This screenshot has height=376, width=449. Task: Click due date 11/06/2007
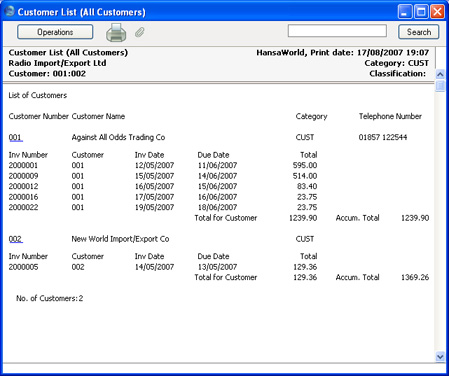coord(217,165)
